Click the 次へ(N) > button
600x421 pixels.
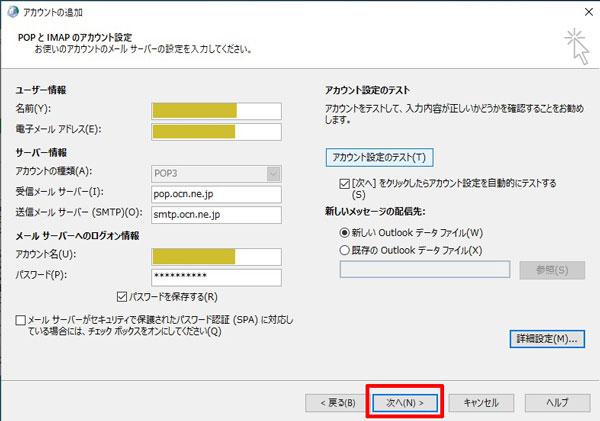click(404, 403)
